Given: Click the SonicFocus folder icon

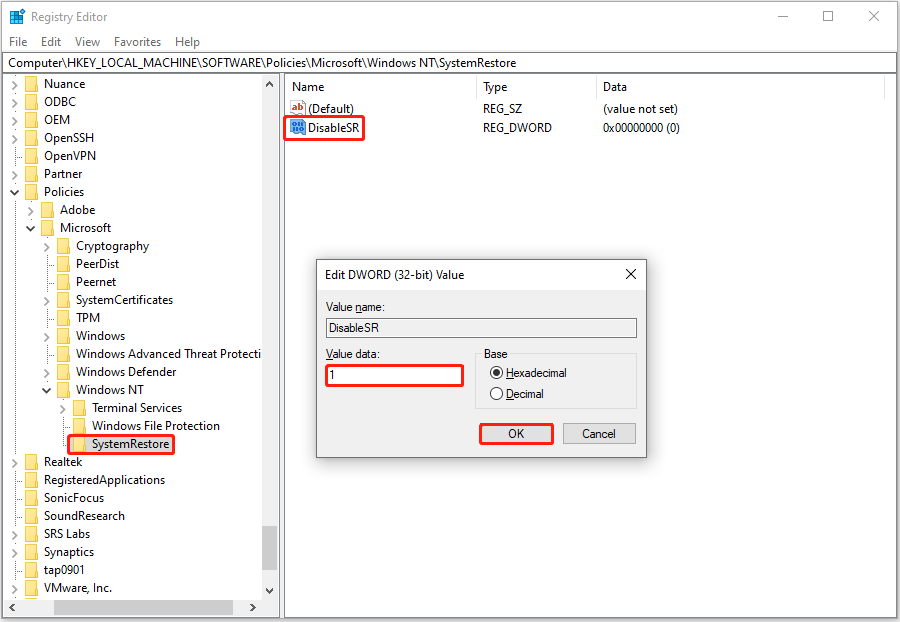Looking at the screenshot, I should (32, 498).
